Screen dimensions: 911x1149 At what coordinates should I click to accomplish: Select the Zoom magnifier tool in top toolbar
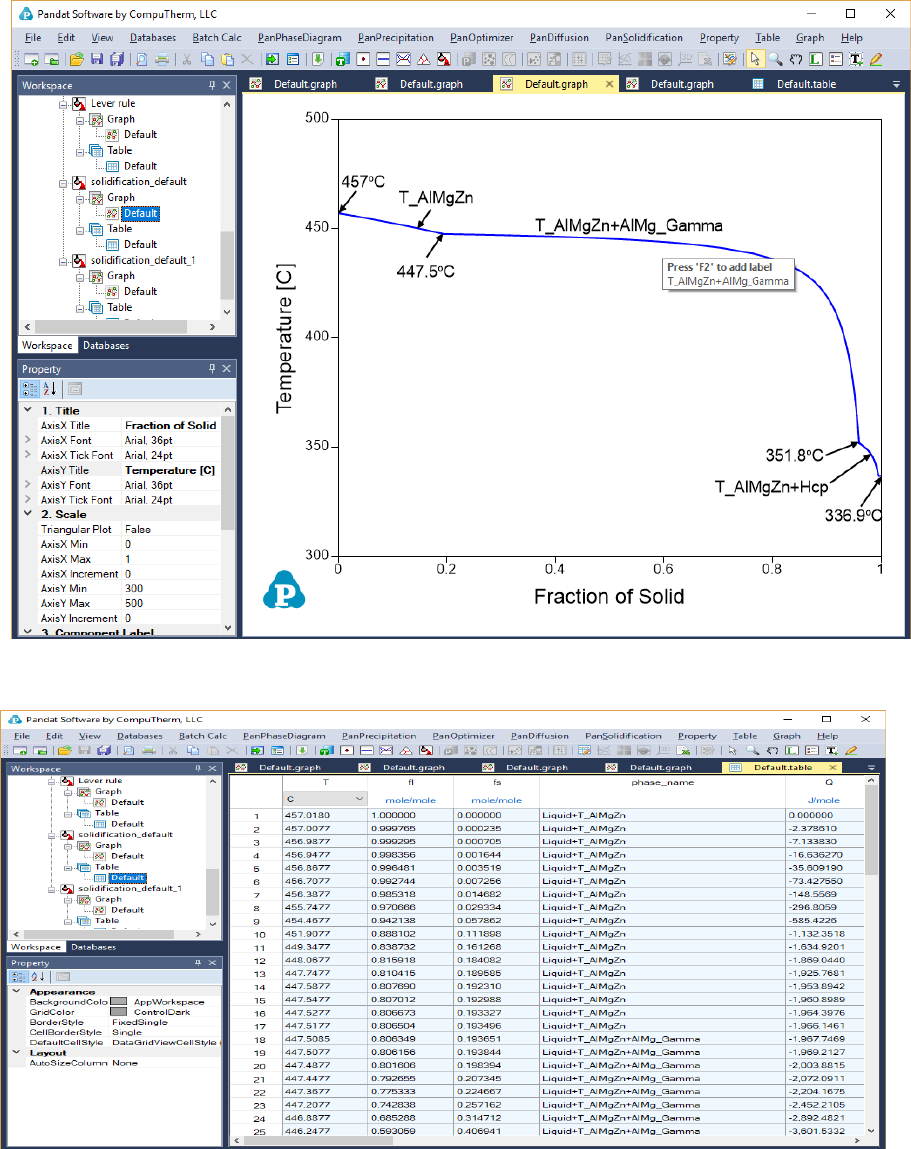pyautogui.click(x=775, y=59)
